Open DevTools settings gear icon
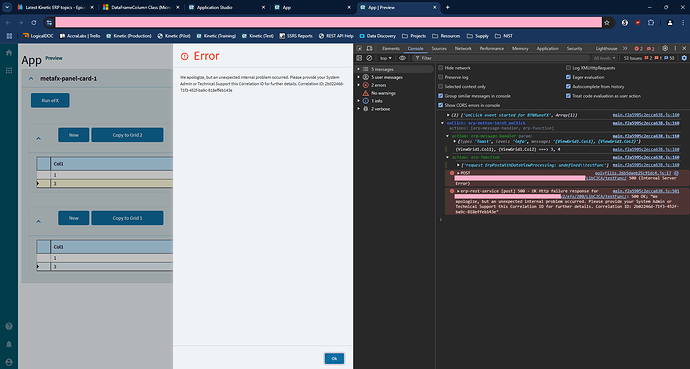The width and height of the screenshot is (690, 369). coord(665,48)
